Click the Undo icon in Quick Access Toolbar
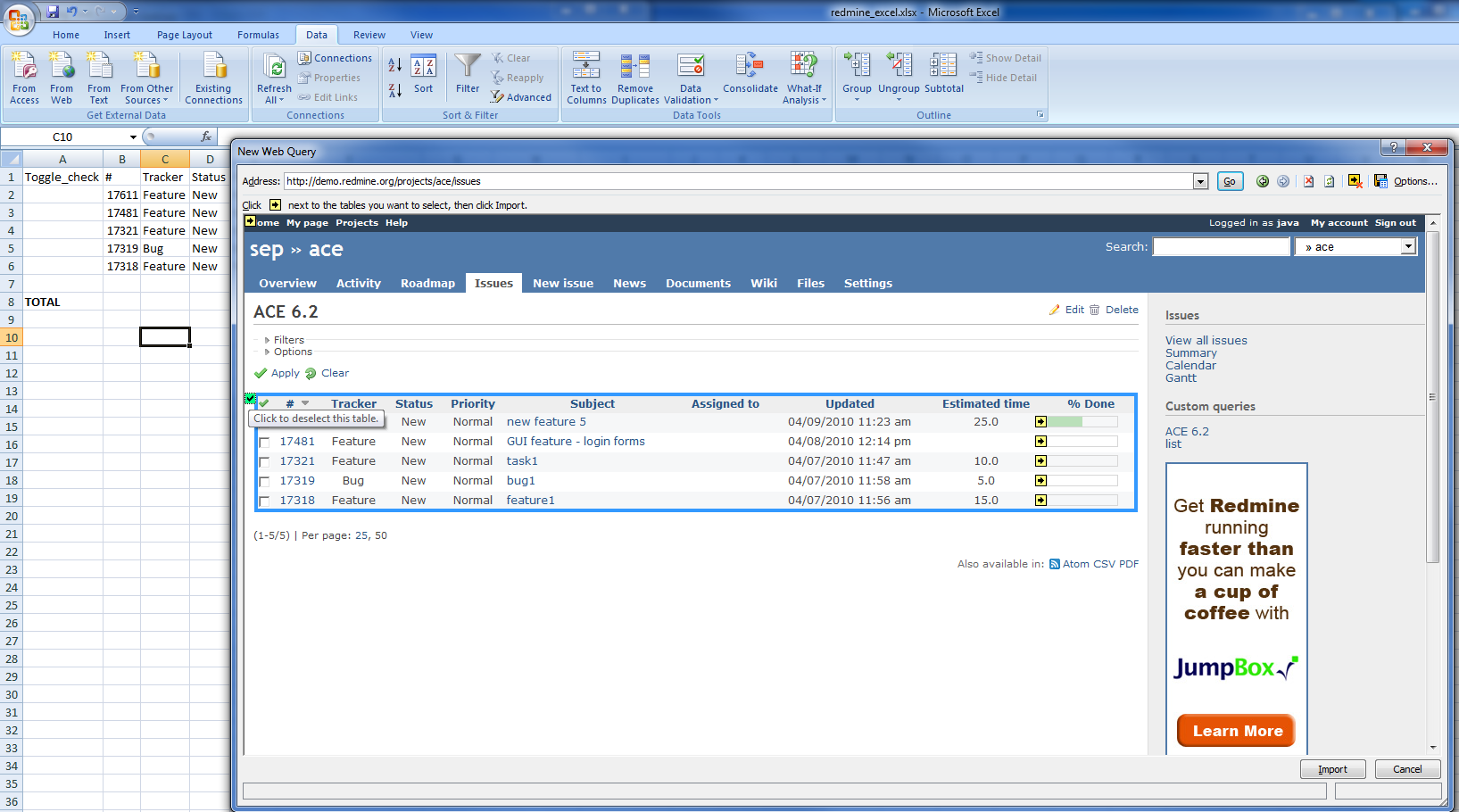 [x=71, y=12]
